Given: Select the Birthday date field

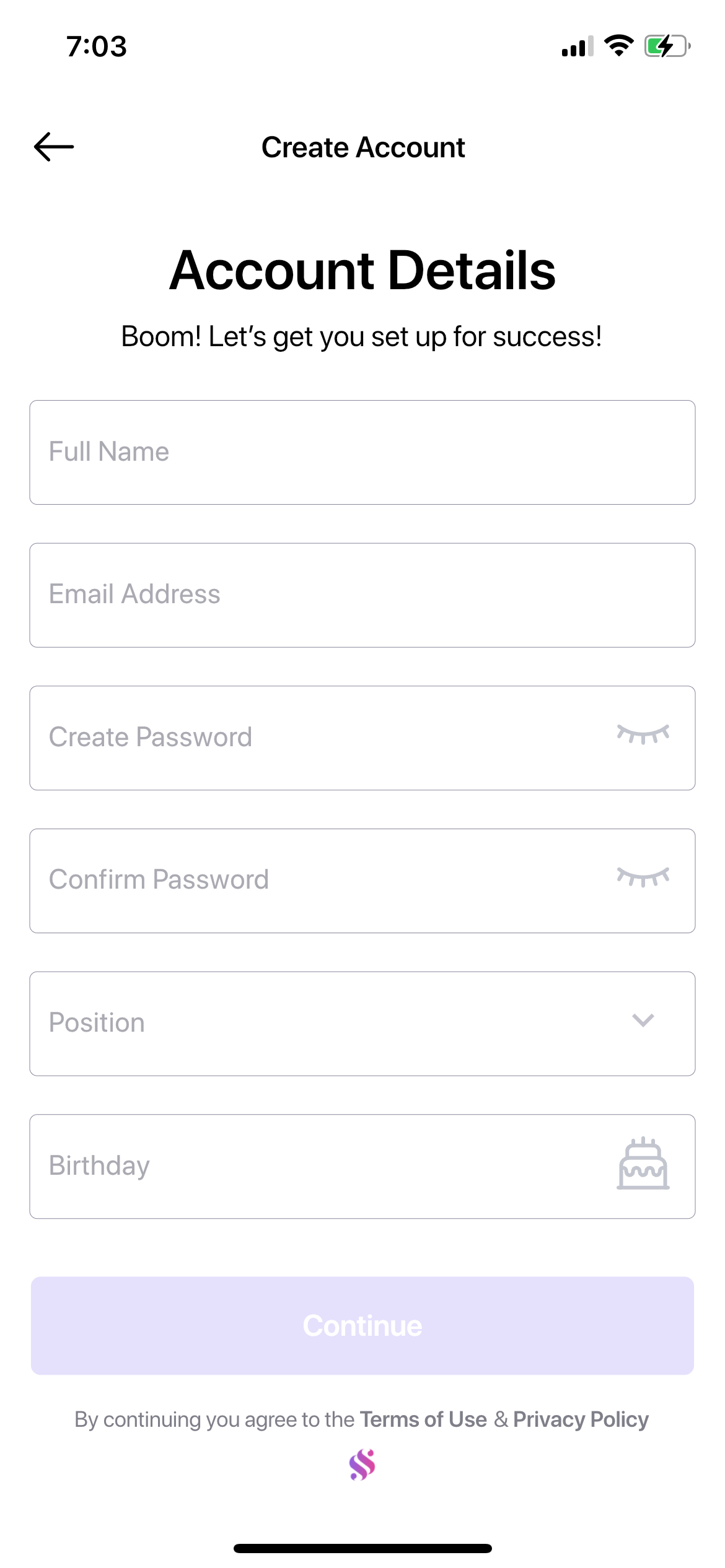Looking at the screenshot, I should pyautogui.click(x=362, y=1167).
